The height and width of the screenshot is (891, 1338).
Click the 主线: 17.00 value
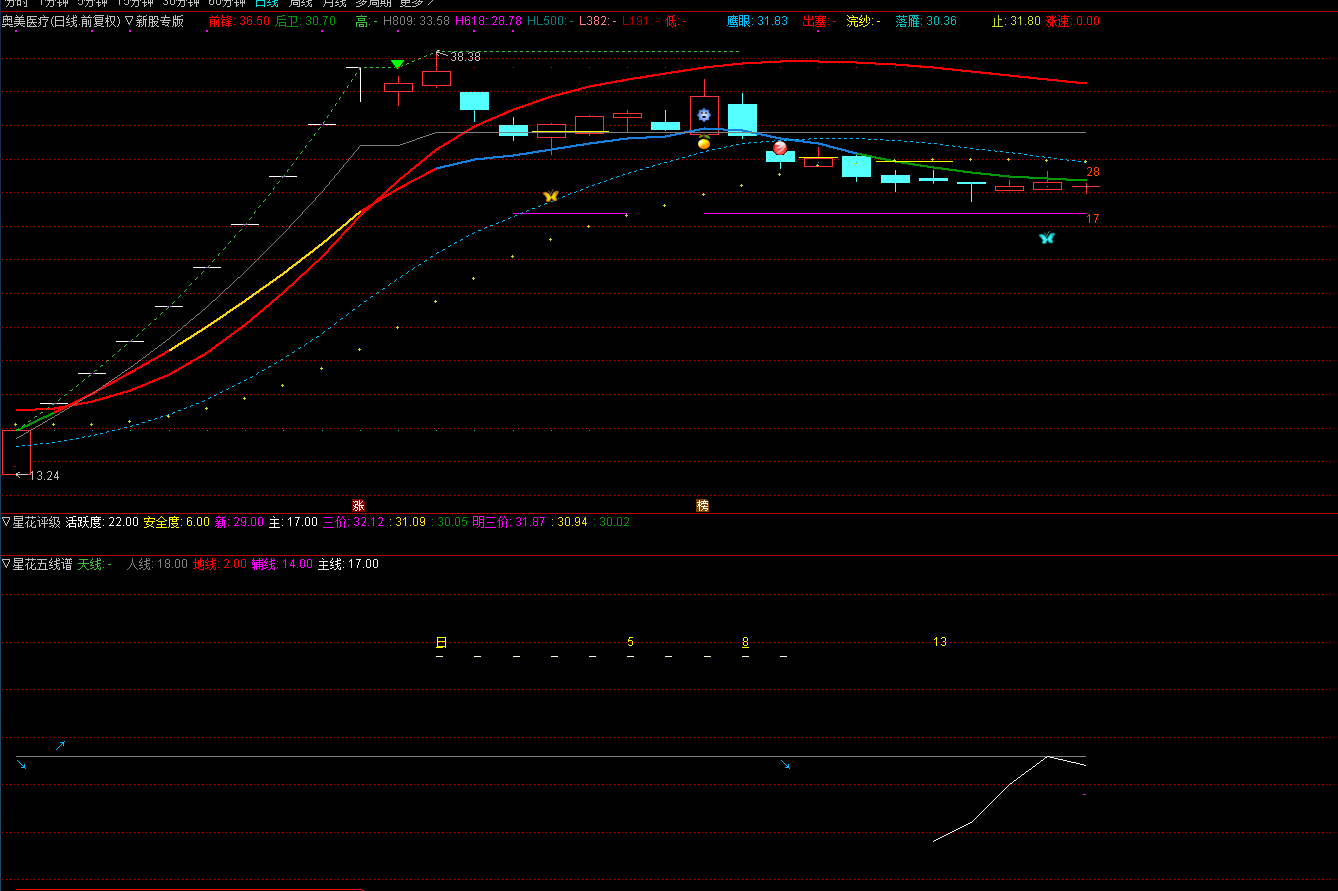point(348,564)
